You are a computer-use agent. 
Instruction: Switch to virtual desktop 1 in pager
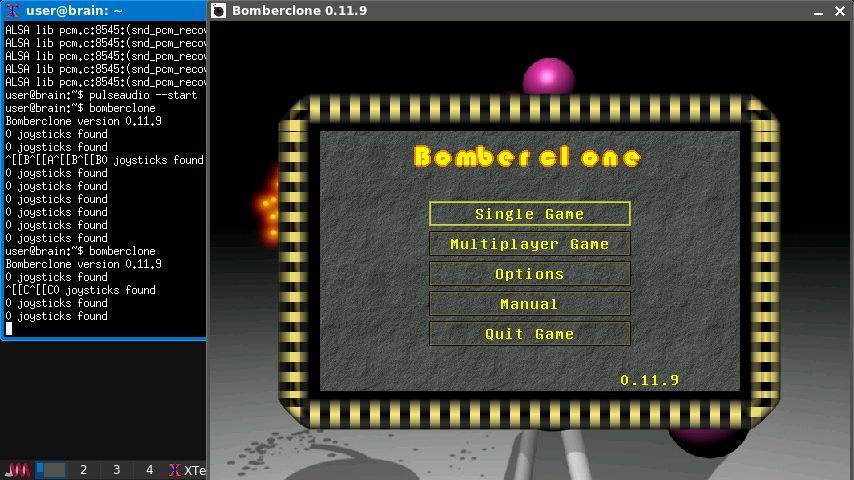[50, 469]
